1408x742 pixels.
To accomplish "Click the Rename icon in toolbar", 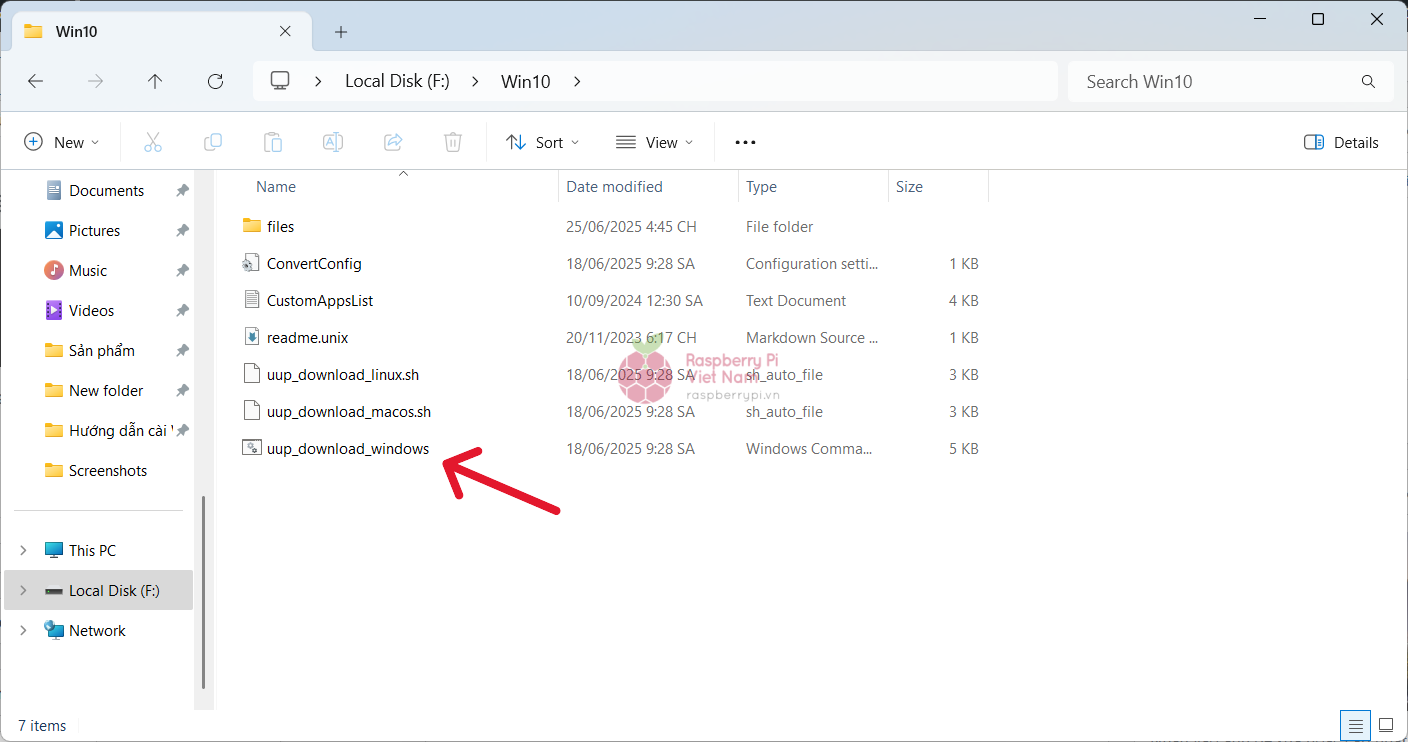I will click(333, 142).
